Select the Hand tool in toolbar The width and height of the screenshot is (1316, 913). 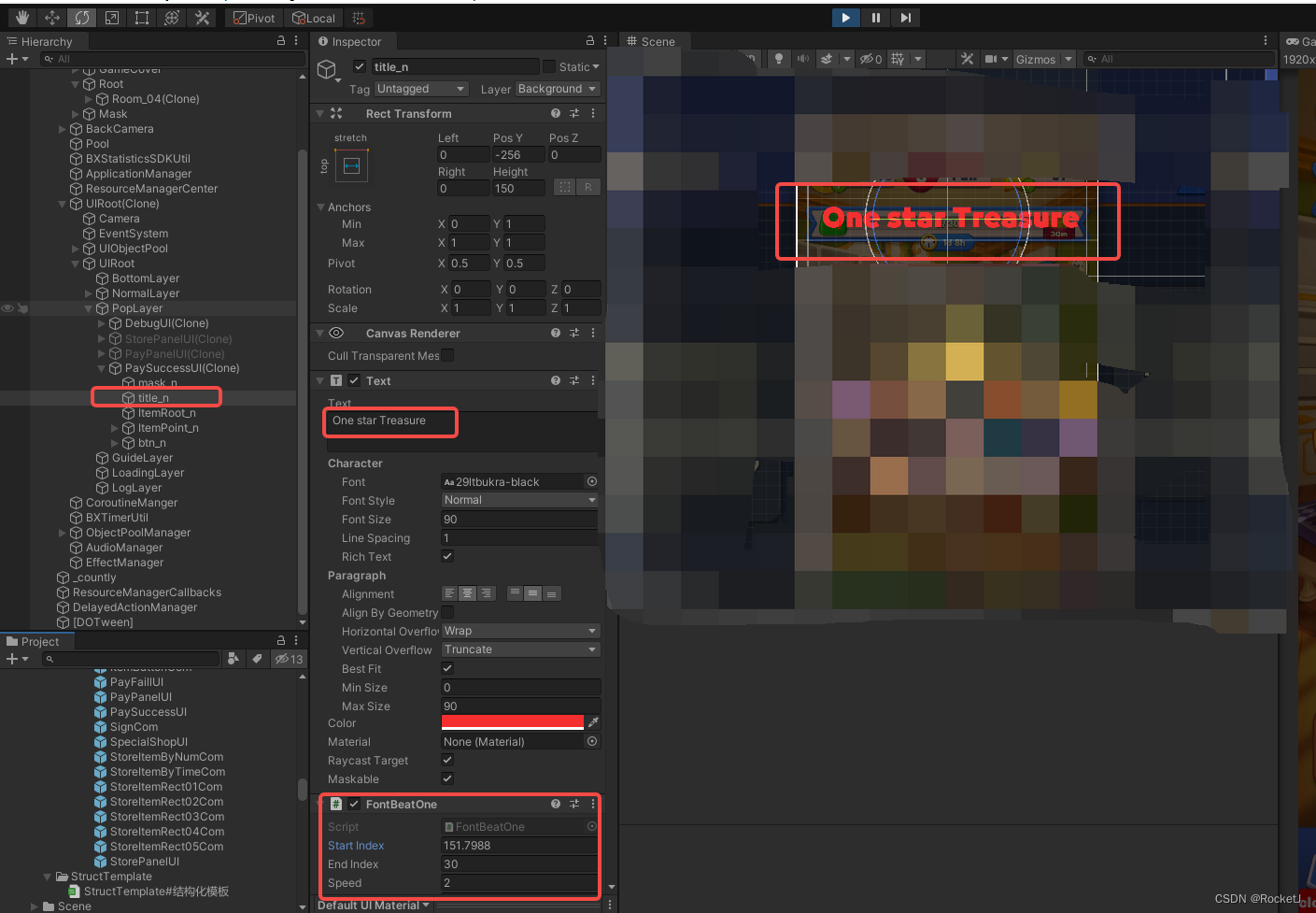coord(22,18)
